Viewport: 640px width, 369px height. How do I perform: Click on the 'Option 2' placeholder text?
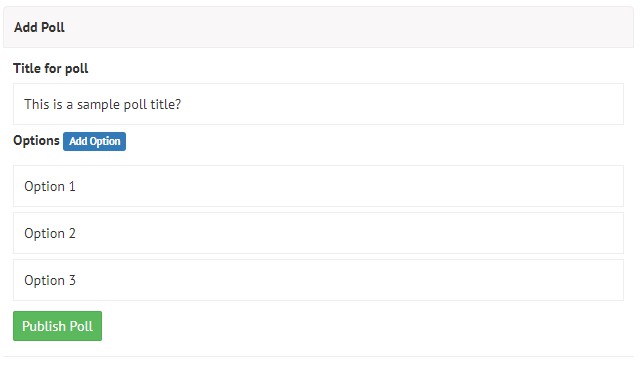click(x=50, y=233)
